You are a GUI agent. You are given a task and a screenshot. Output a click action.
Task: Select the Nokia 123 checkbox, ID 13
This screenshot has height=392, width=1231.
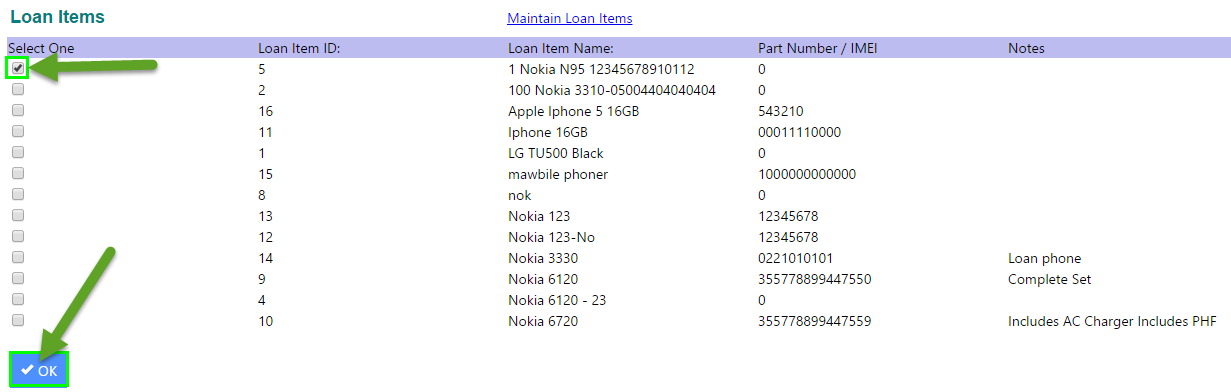[18, 215]
